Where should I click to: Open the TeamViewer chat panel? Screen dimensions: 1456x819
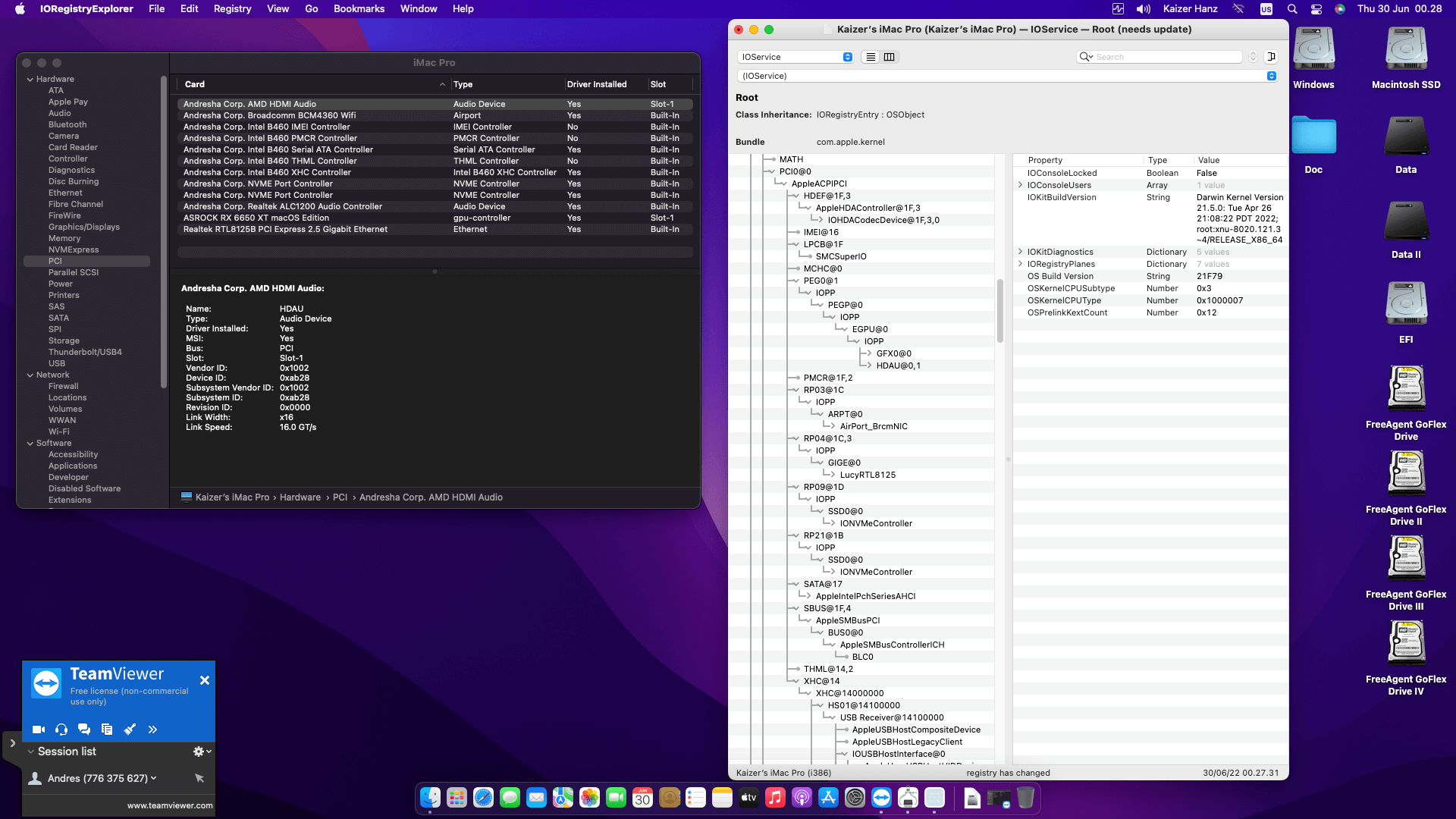tap(84, 730)
